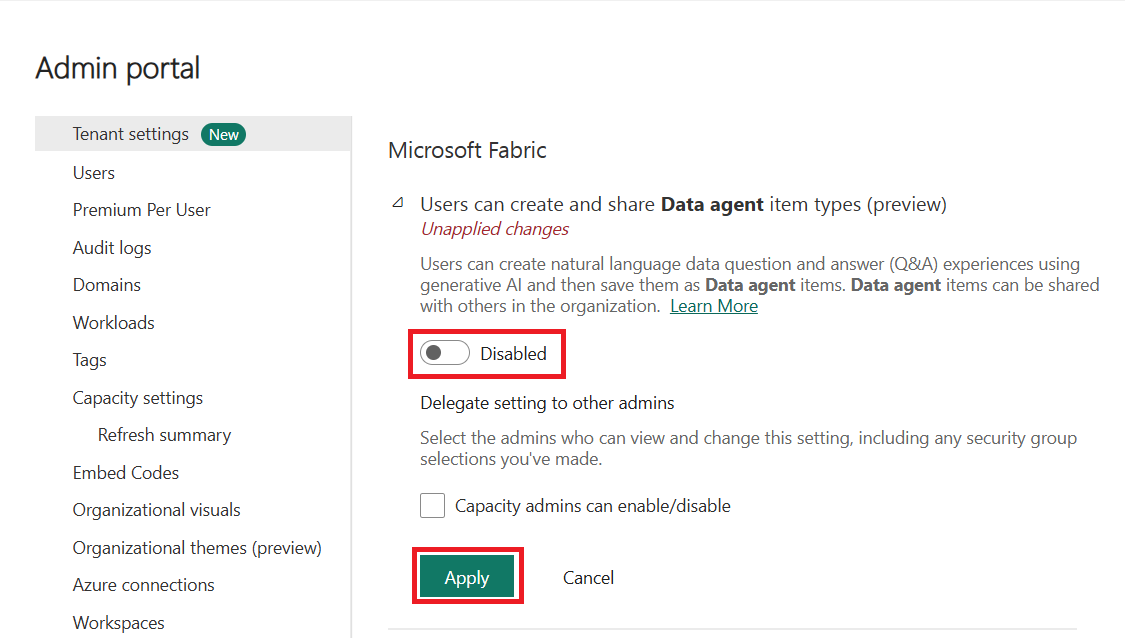Image resolution: width=1125 pixels, height=638 pixels.
Task: Open Audit logs section
Action: coord(112,248)
